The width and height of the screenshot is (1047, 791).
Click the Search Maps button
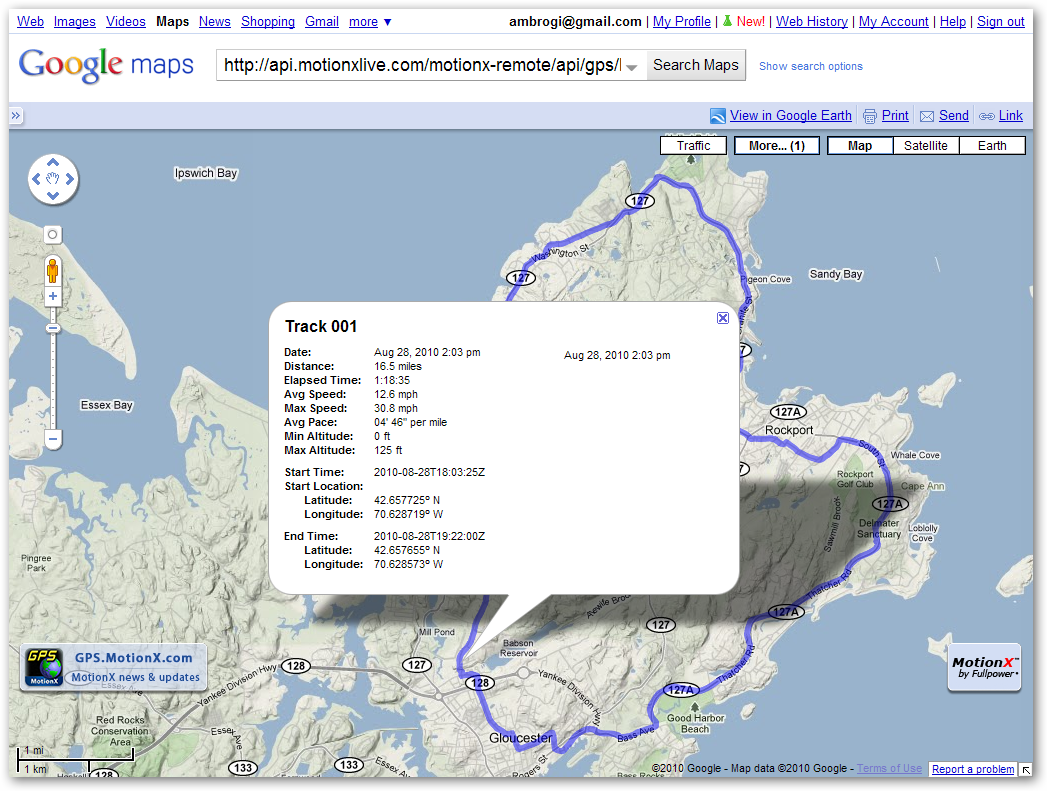(x=696, y=65)
